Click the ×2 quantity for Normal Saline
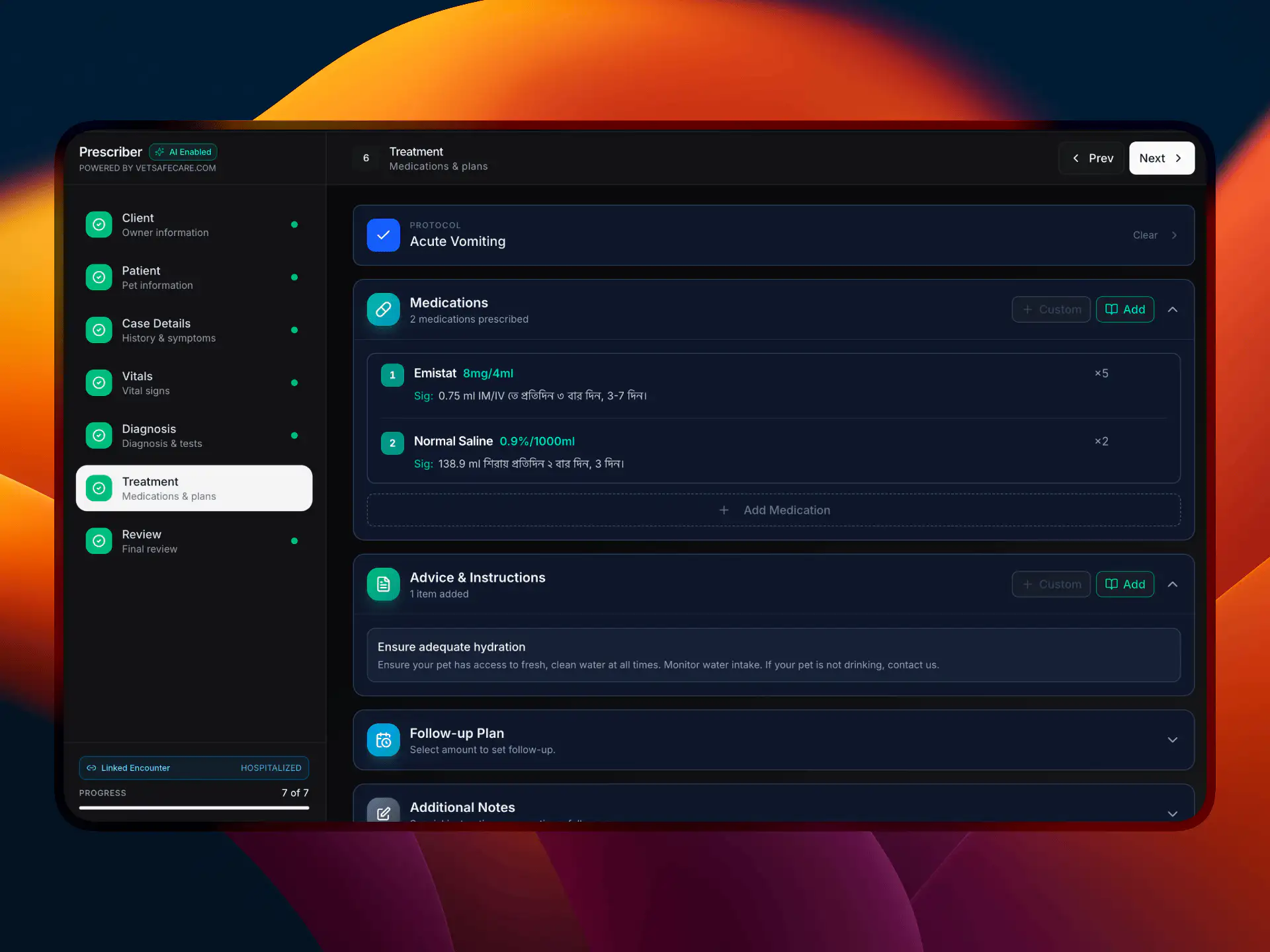The height and width of the screenshot is (952, 1270). click(x=1101, y=442)
